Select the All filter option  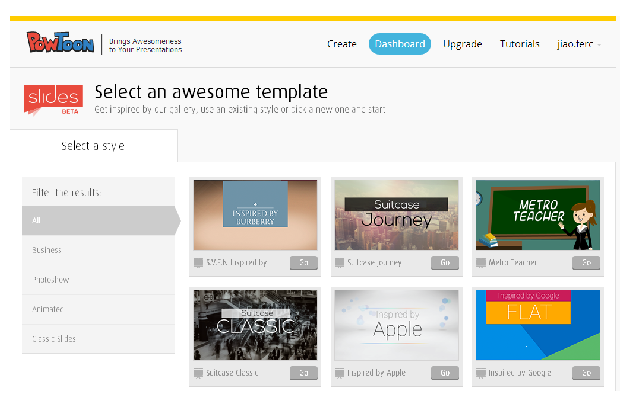tap(99, 220)
